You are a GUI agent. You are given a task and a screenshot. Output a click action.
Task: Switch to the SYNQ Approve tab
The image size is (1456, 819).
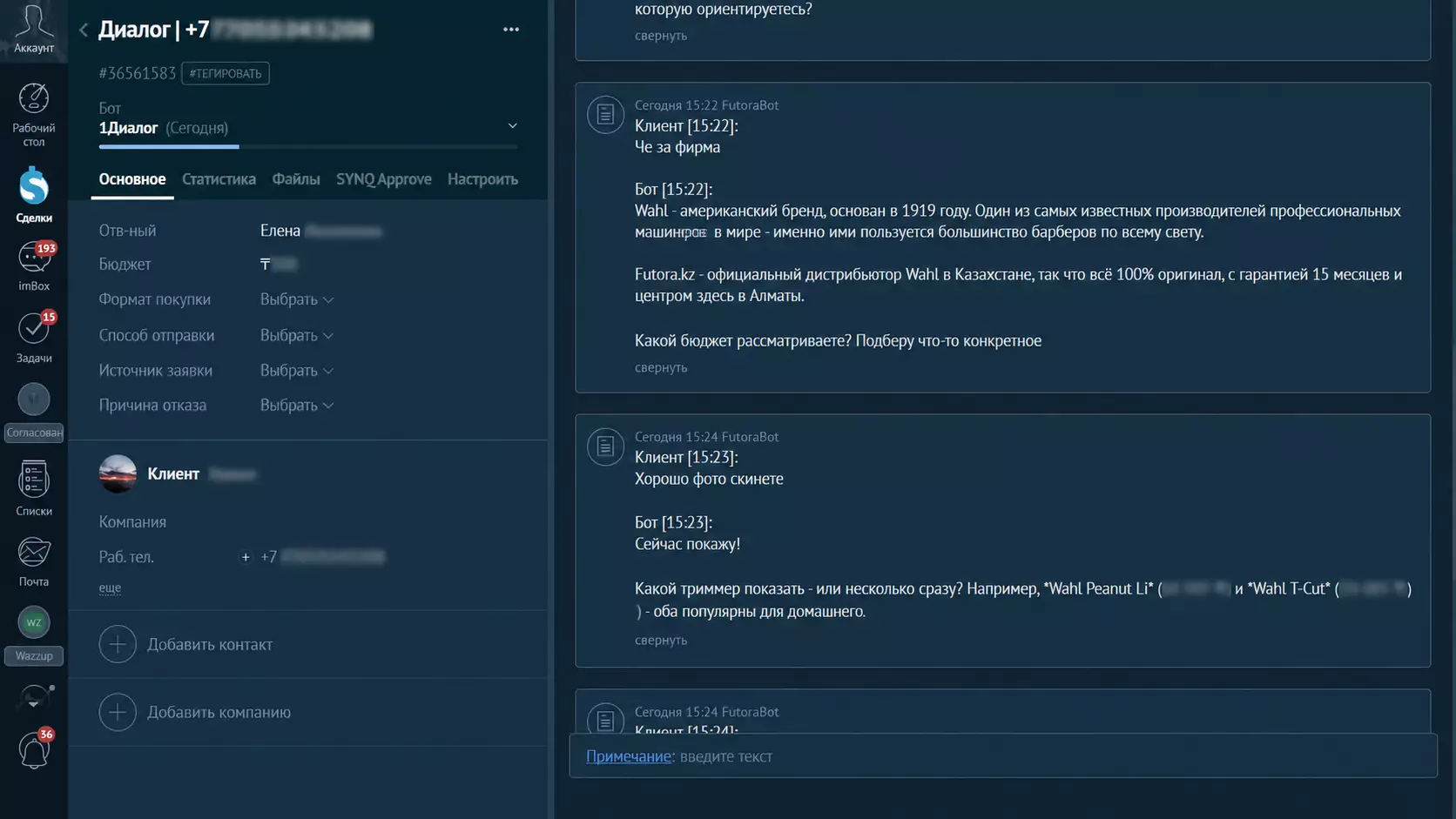coord(384,179)
